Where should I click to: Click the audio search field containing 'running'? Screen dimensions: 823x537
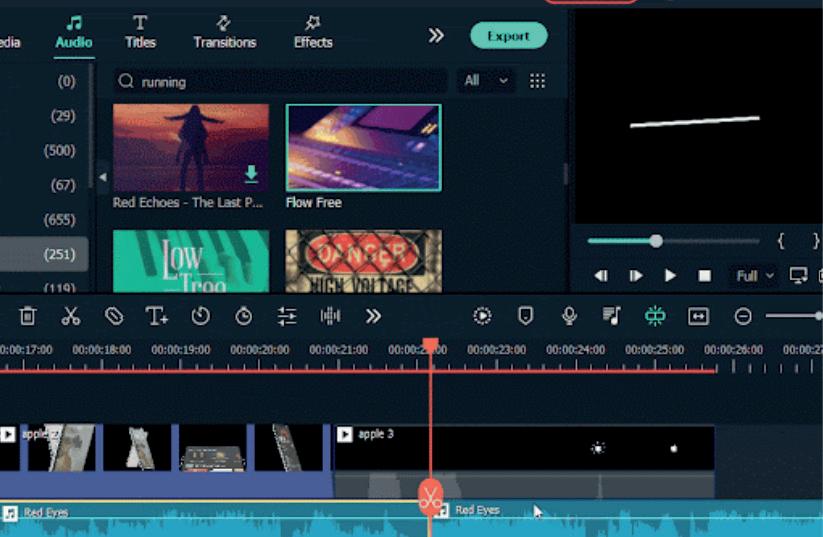[x=281, y=81]
